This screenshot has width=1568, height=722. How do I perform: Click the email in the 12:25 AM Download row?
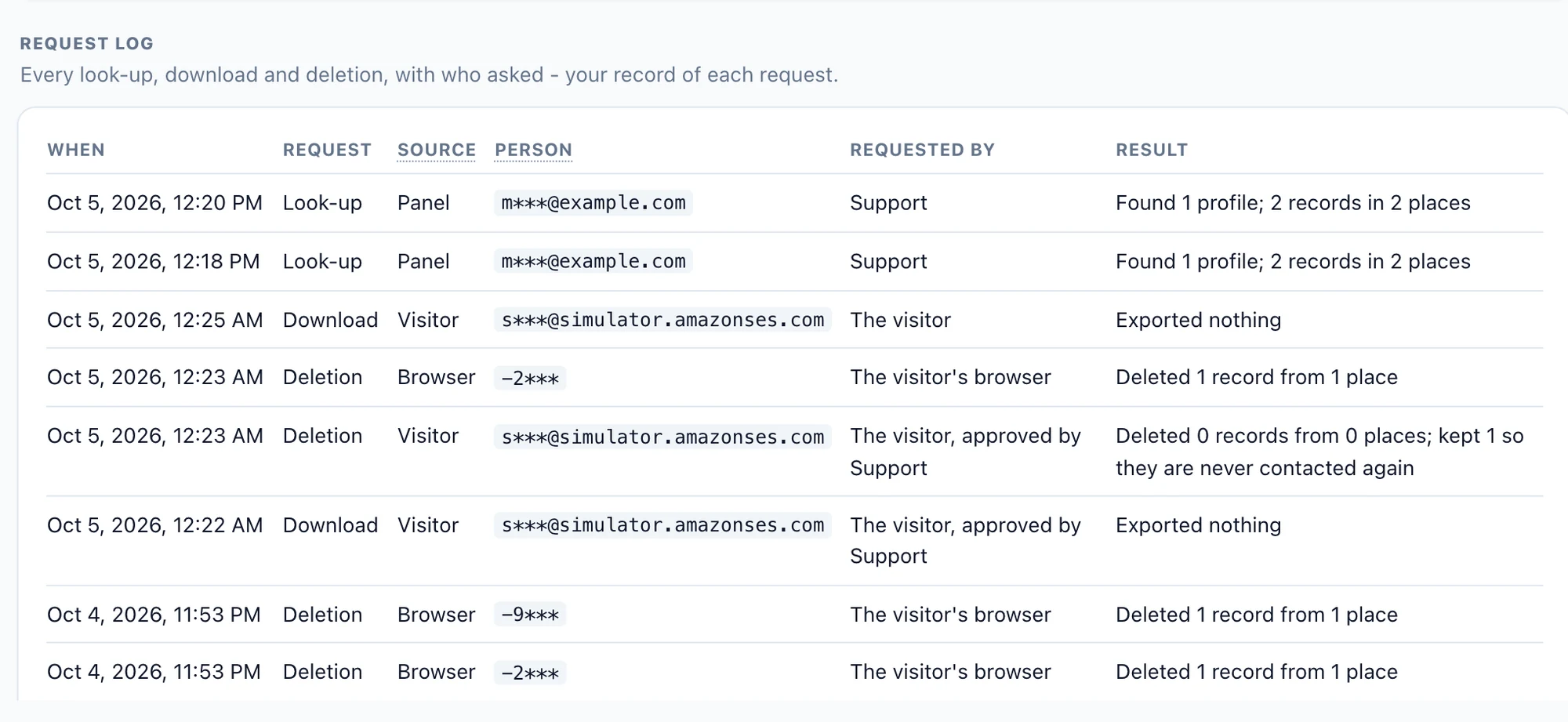[662, 320]
